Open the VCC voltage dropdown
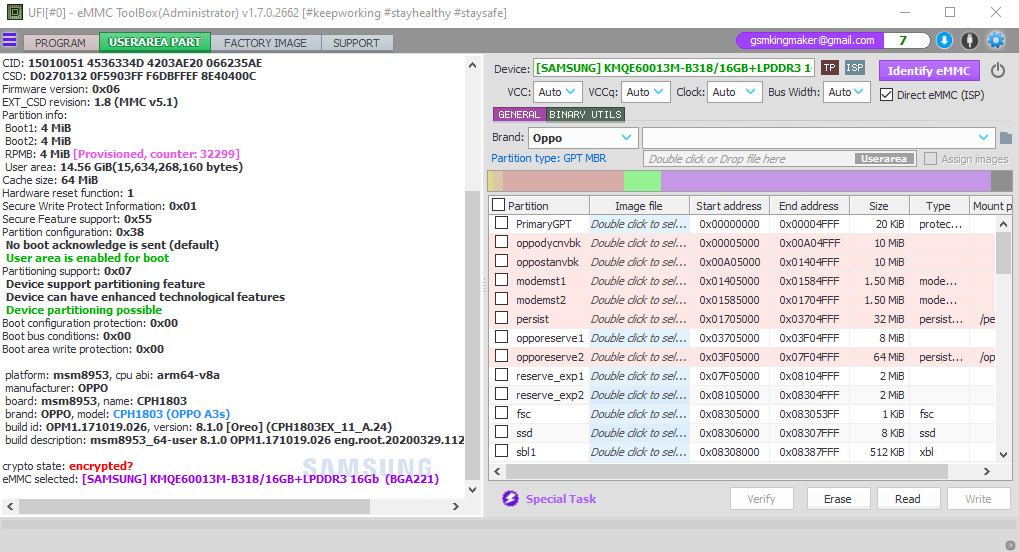 558,92
